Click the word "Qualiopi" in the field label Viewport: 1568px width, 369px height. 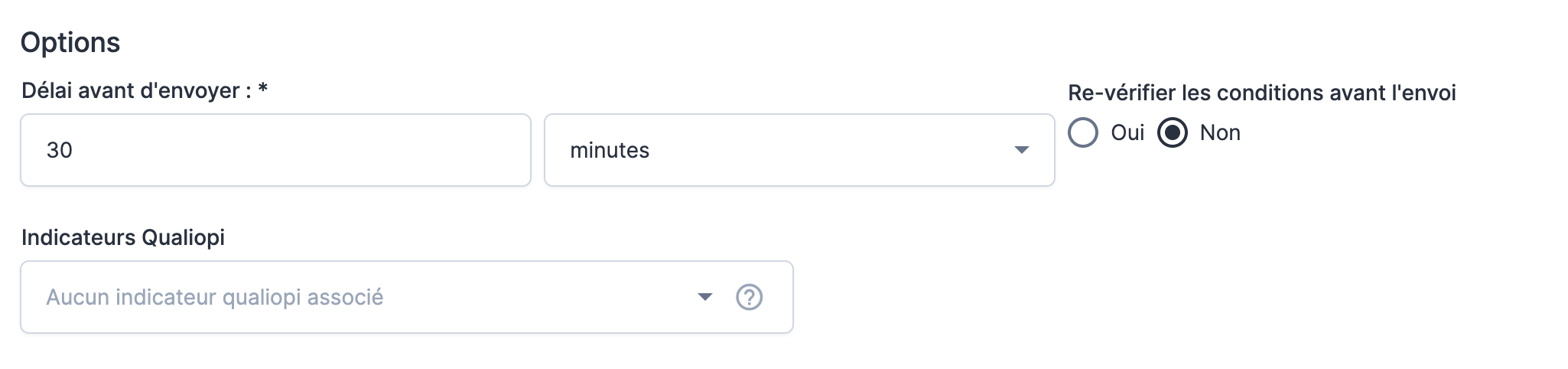tap(184, 237)
